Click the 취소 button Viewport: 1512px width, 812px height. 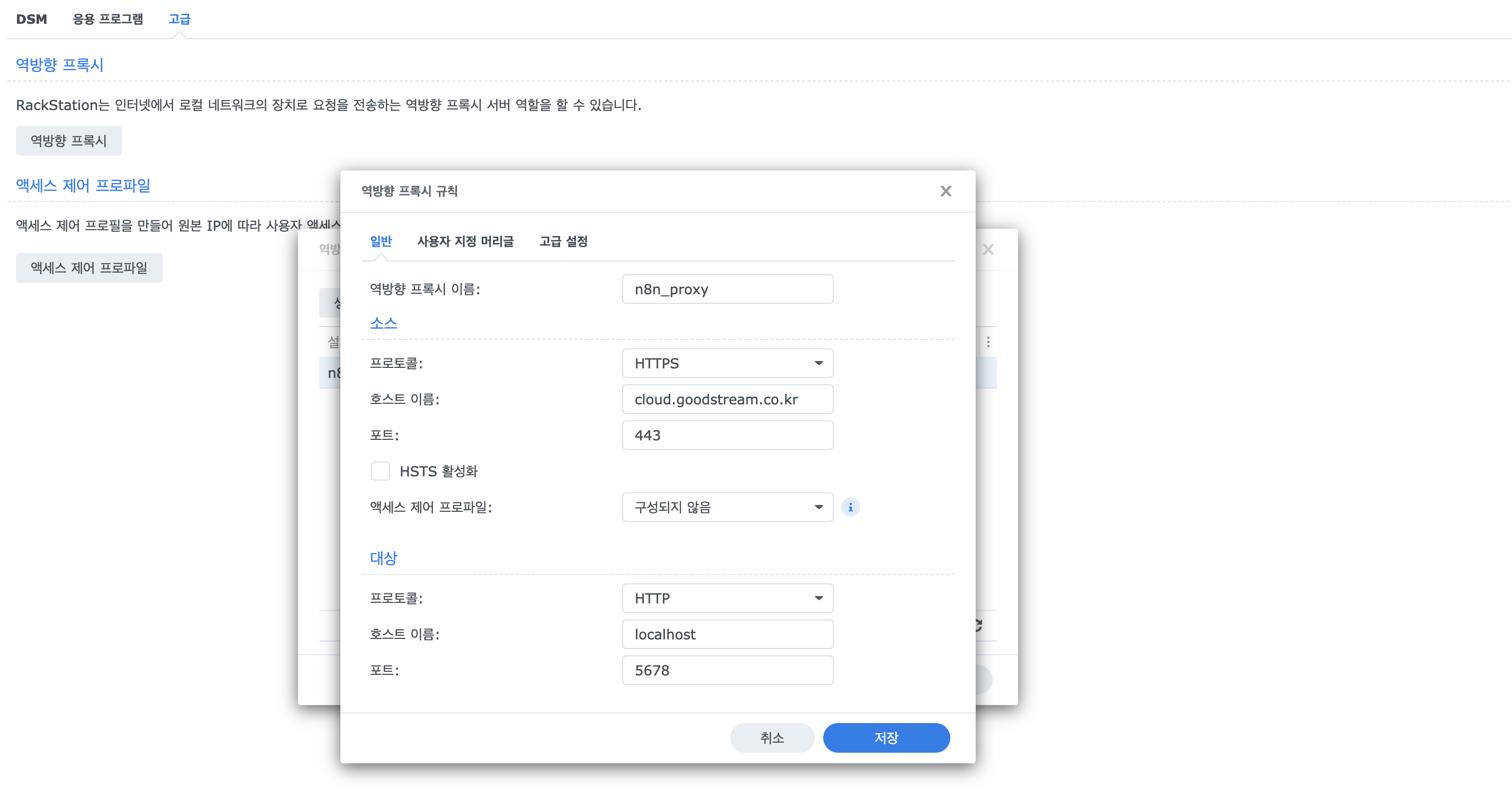[x=771, y=737]
